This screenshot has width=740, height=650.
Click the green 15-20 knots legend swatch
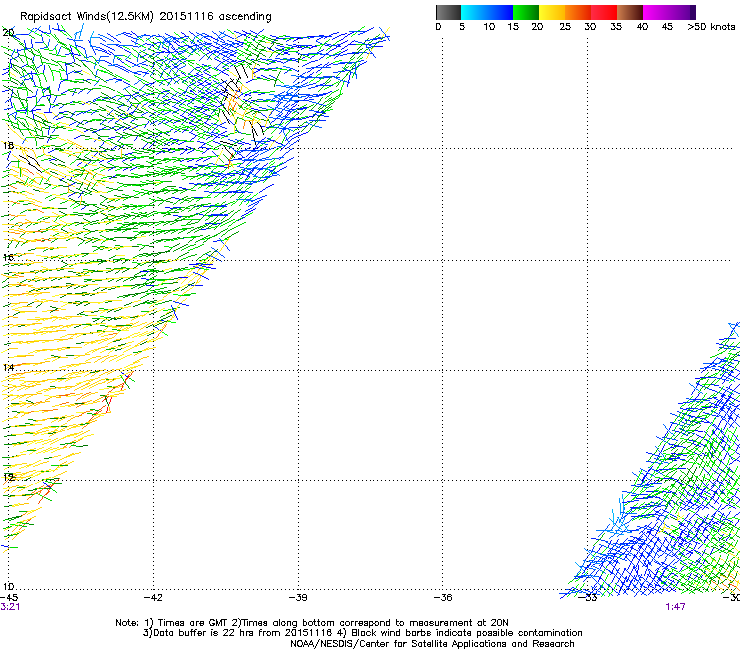coord(526,12)
